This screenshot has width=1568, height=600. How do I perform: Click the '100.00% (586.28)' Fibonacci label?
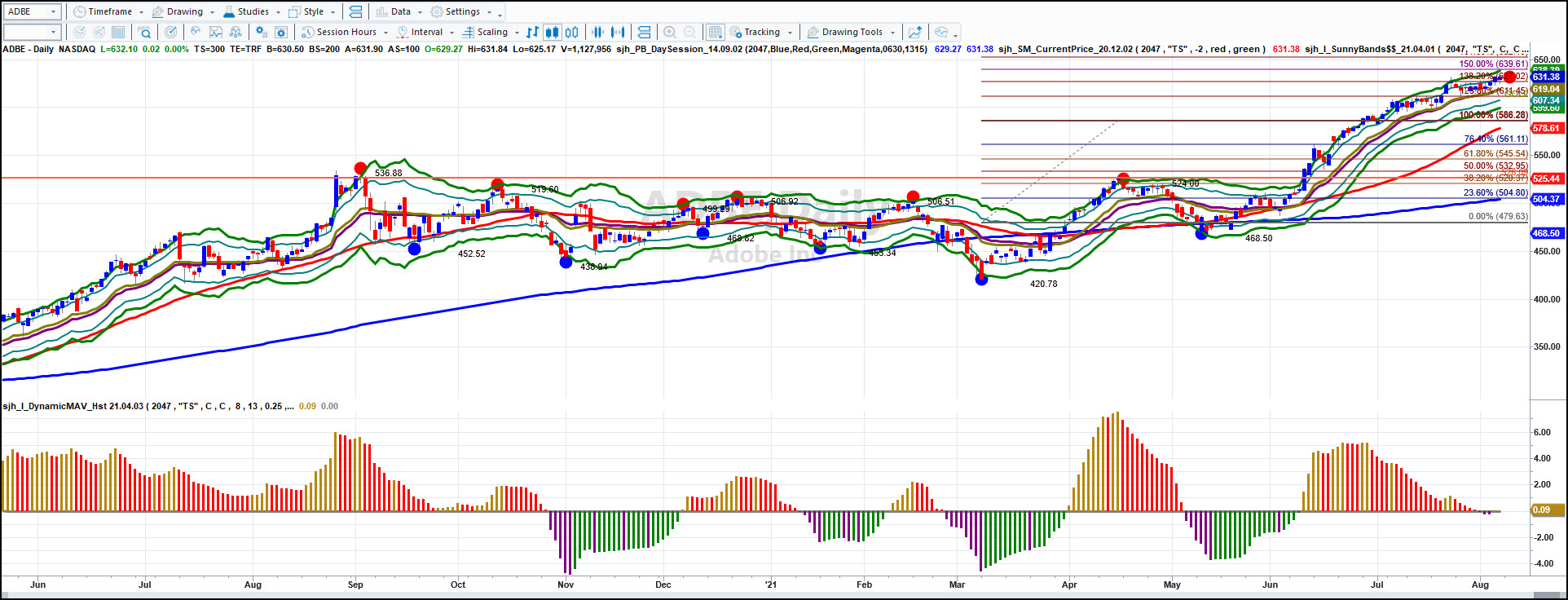pos(1493,116)
